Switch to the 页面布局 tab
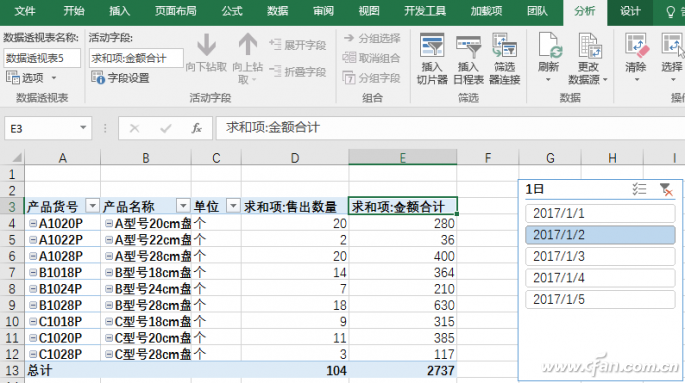 [x=176, y=11]
